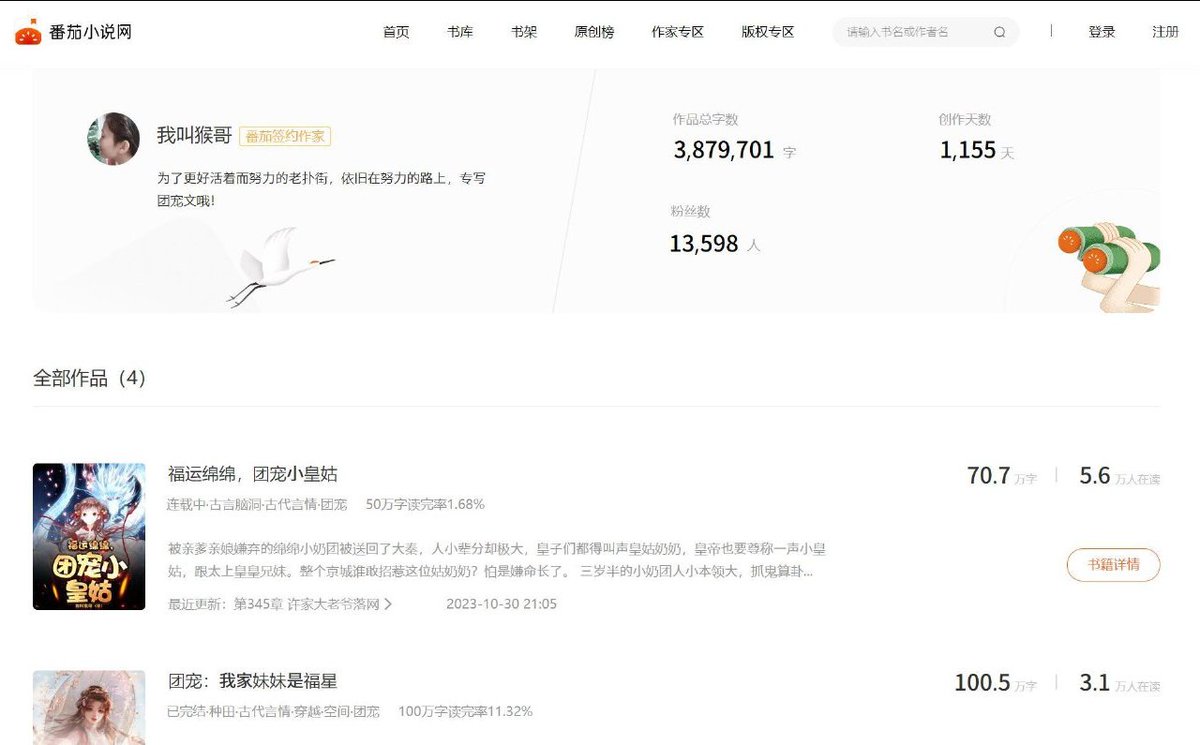Image resolution: width=1200 pixels, height=745 pixels.
Task: Click tags 已完结·种田·古代言情·穿越·空间·团宠
Action: pyautogui.click(x=273, y=711)
